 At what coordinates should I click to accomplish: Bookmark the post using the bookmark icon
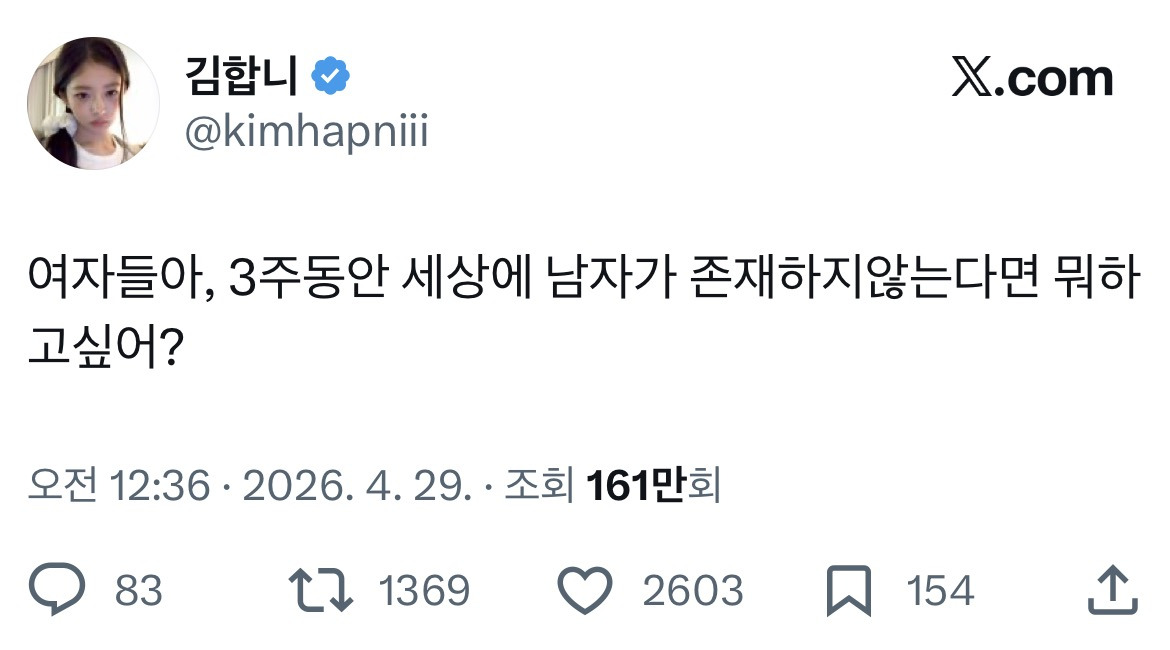(x=849, y=590)
